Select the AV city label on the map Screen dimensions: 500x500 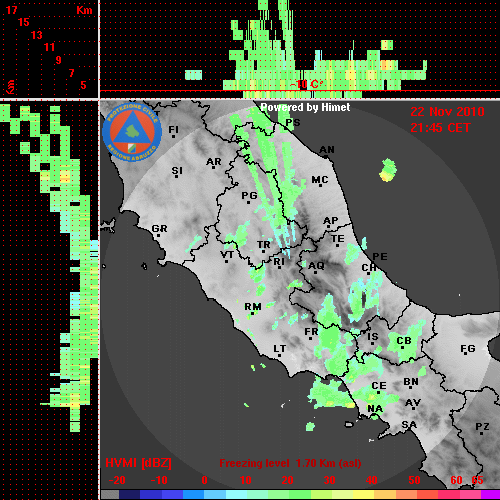click(413, 403)
